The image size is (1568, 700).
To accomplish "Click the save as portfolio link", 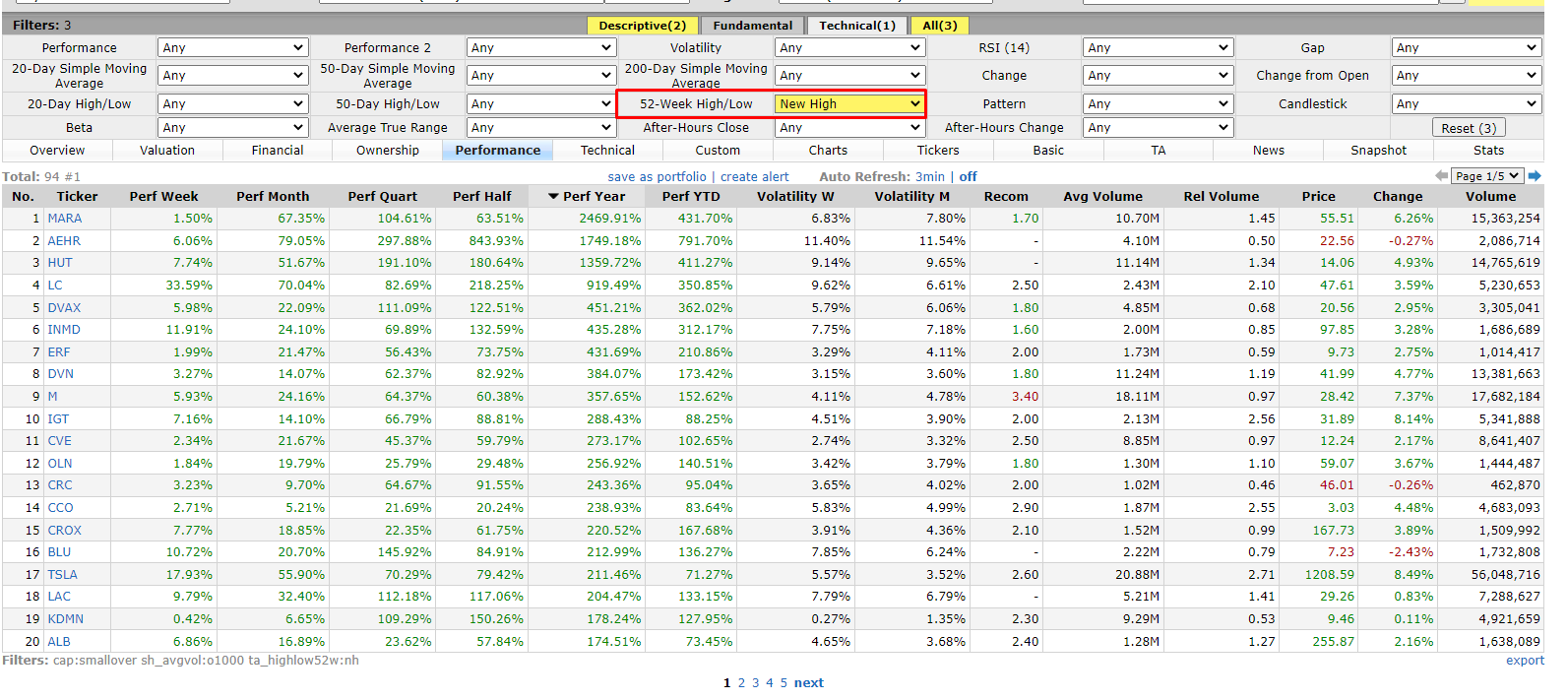I will click(x=657, y=177).
